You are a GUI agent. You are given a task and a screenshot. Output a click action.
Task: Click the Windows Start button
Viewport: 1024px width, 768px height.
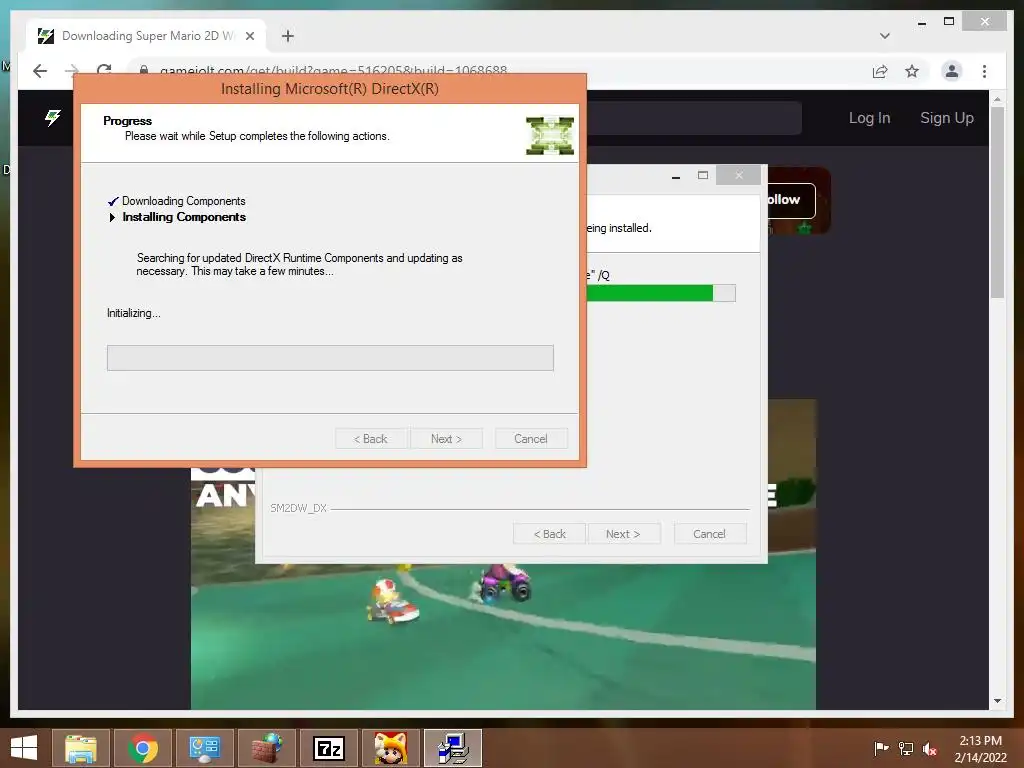click(x=24, y=748)
